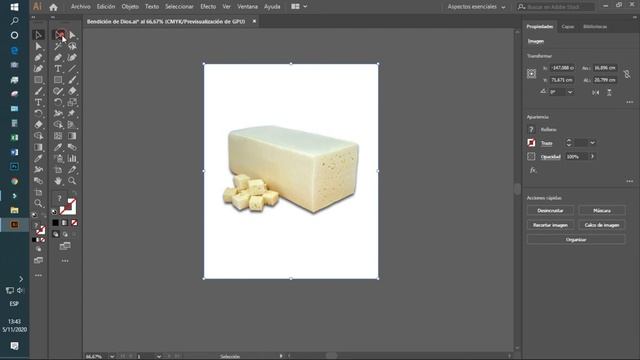Open the Trazo stroke weight dropdown
Viewport: 640px width, 360px height.
pos(592,143)
